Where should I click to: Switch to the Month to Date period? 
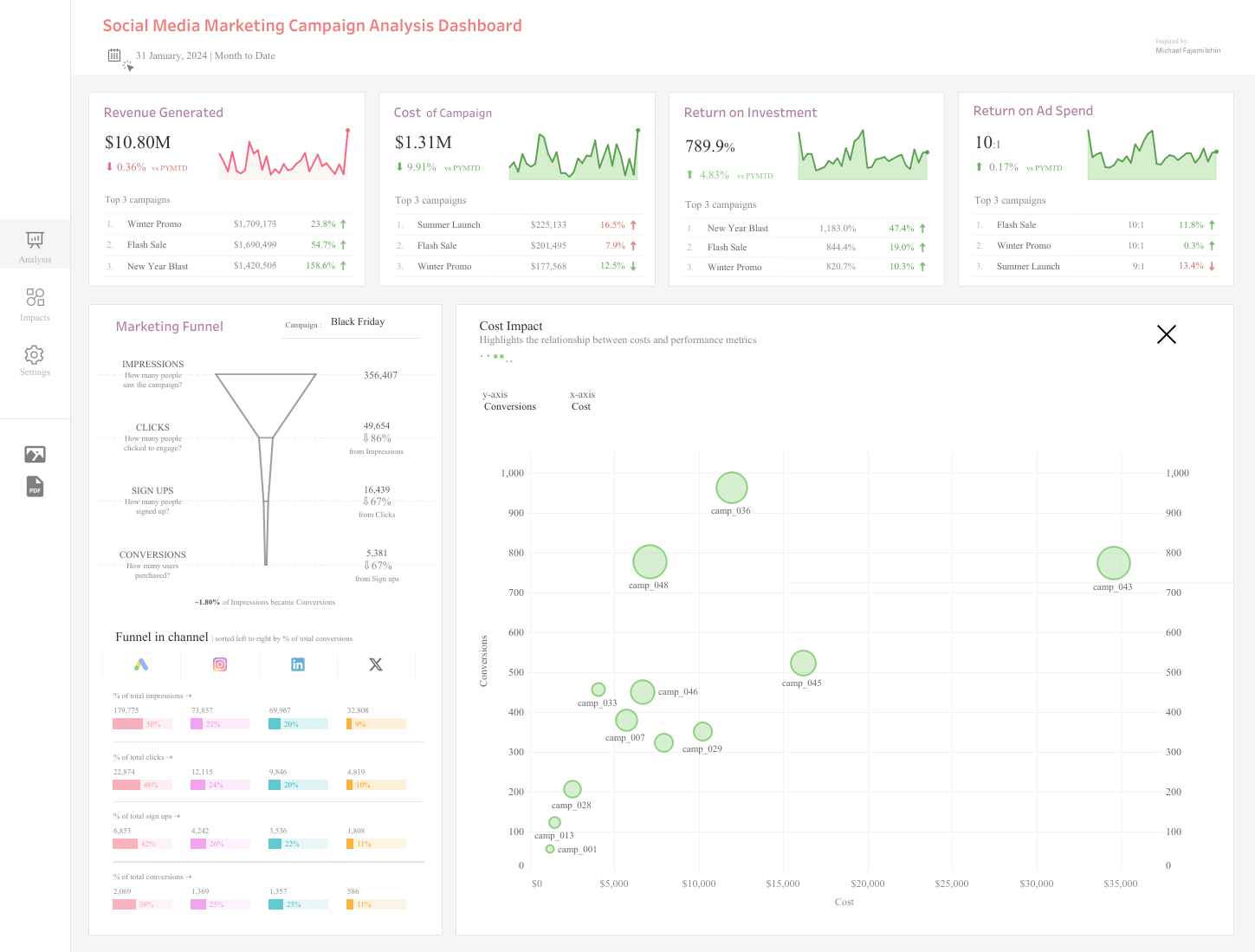[244, 55]
